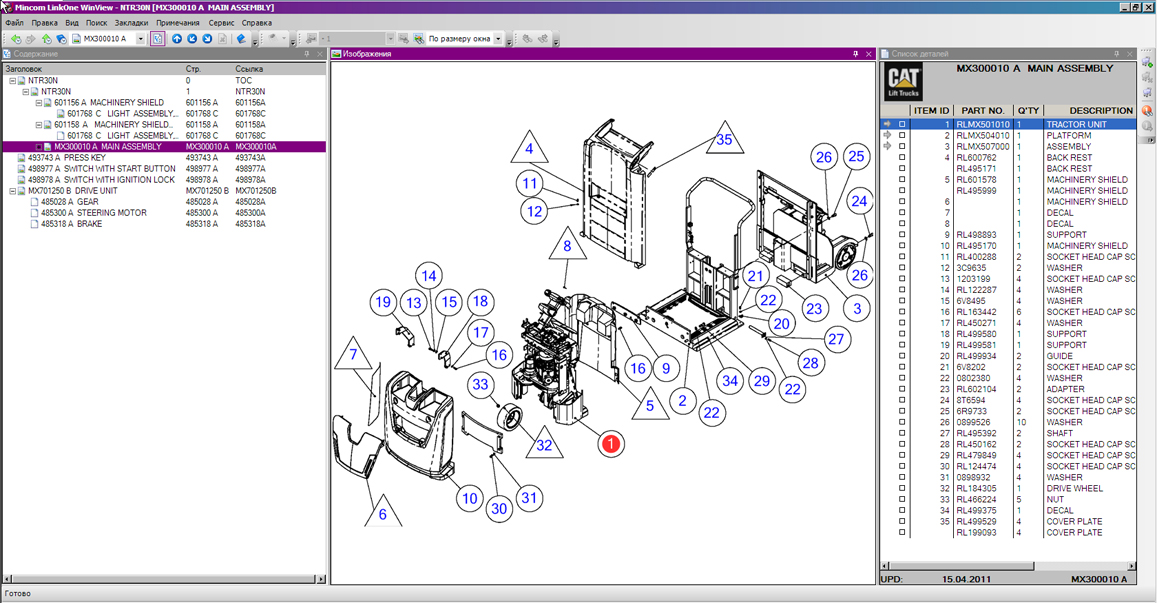
Task: Check the box for item 4 BACK REST
Action: [x=902, y=158]
